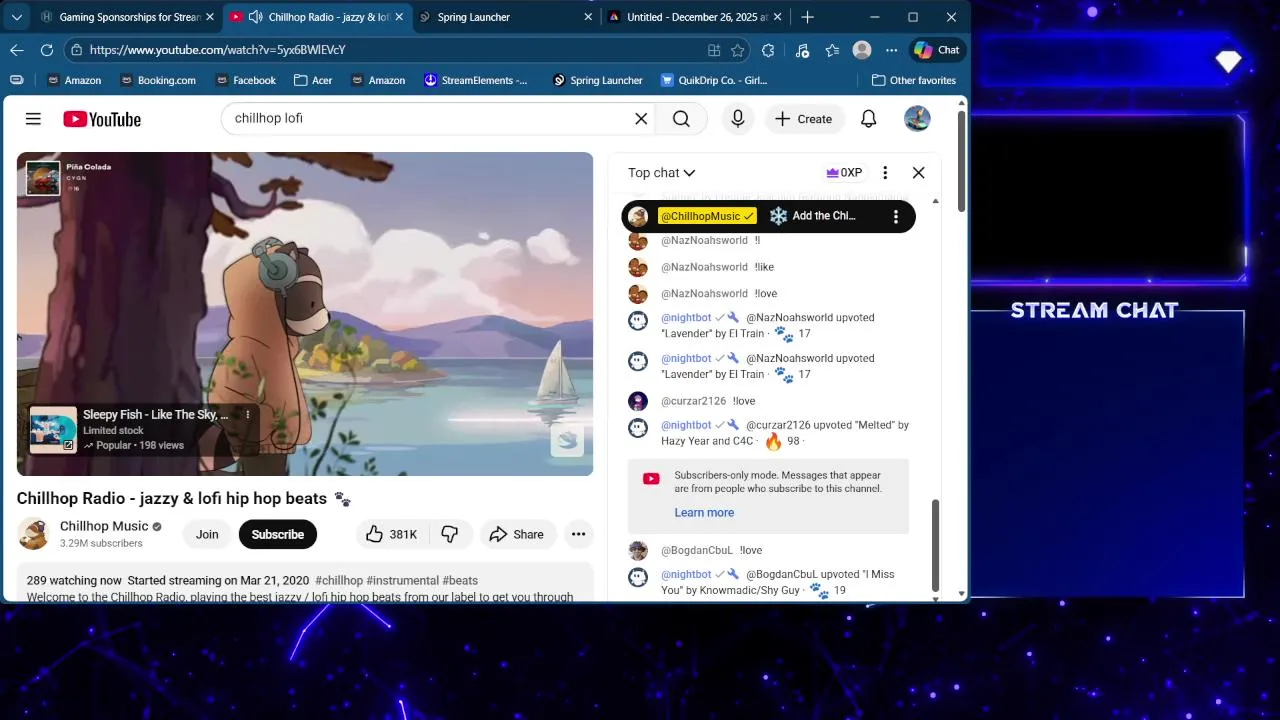This screenshot has width=1280, height=720.
Task: Click the video merch overlay icon
Action: 567,440
